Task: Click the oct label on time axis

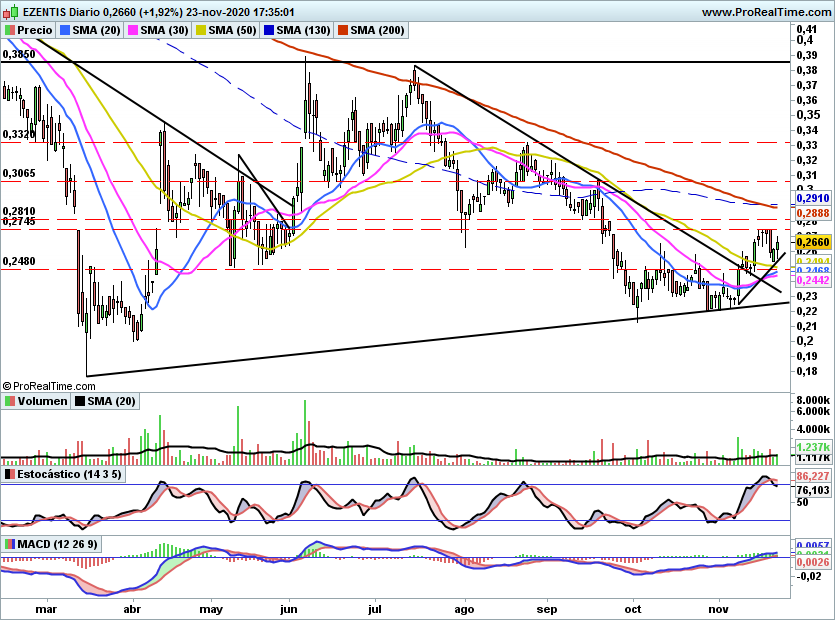Action: point(633,609)
